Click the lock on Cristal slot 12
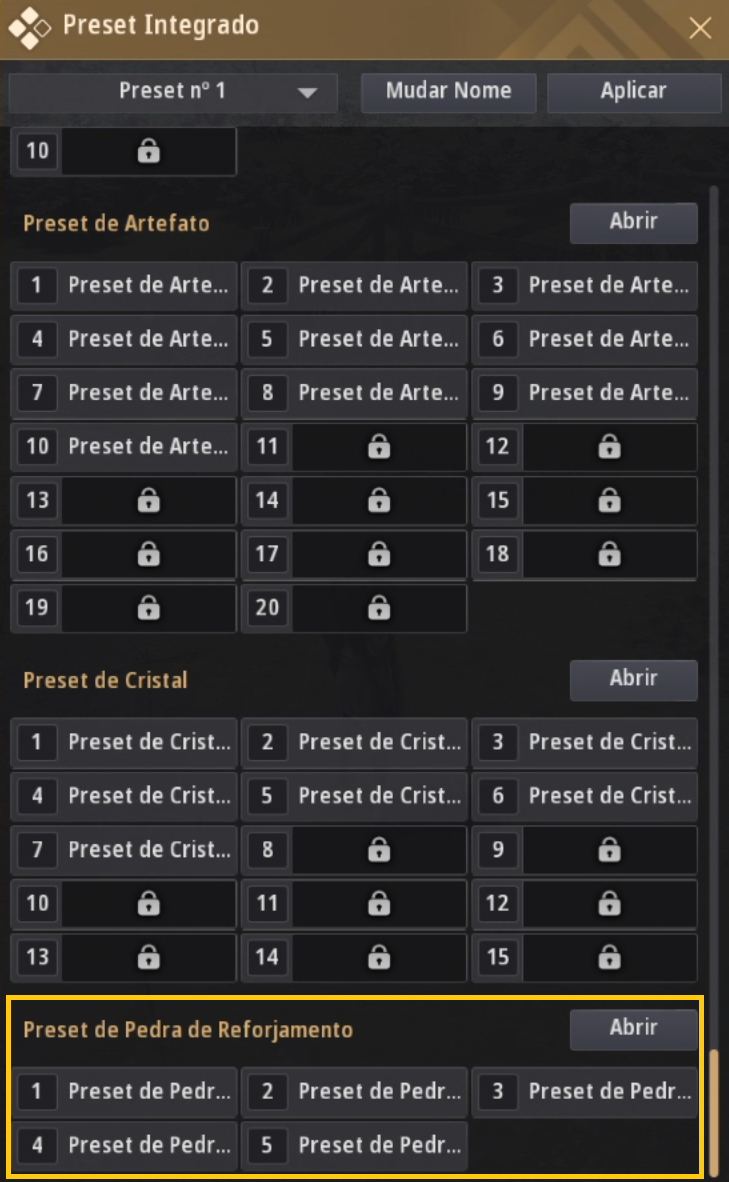729x1182 pixels. (x=608, y=904)
